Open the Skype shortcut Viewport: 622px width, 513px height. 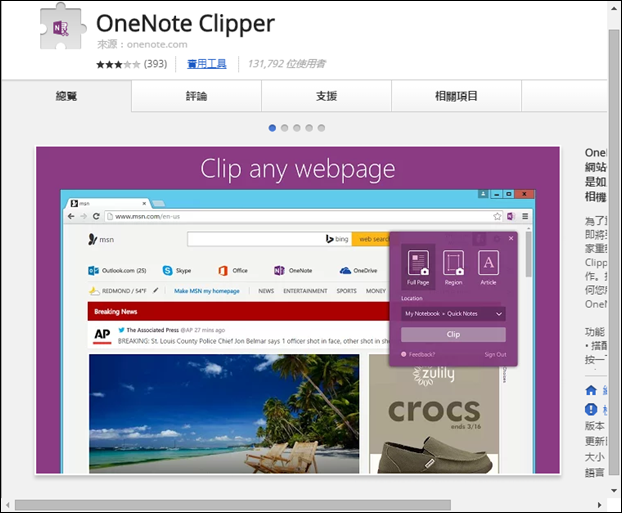coord(177,271)
